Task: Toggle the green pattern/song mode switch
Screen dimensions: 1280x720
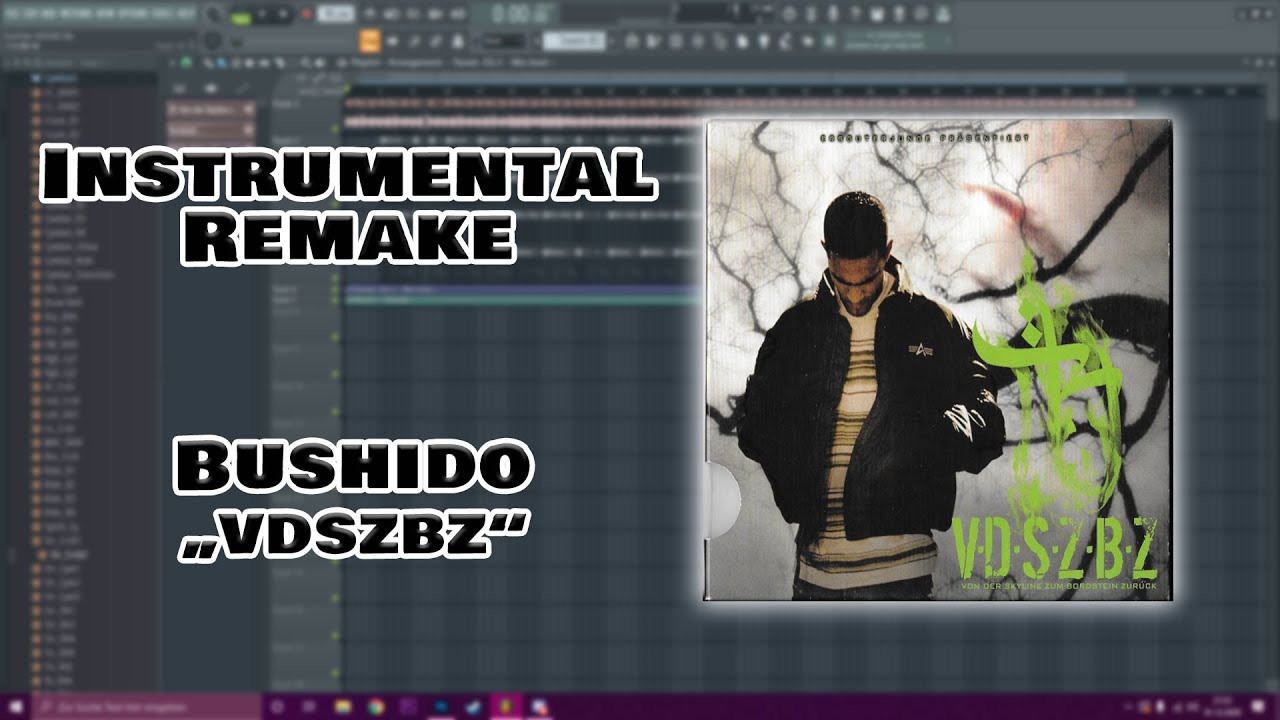Action: (x=241, y=16)
